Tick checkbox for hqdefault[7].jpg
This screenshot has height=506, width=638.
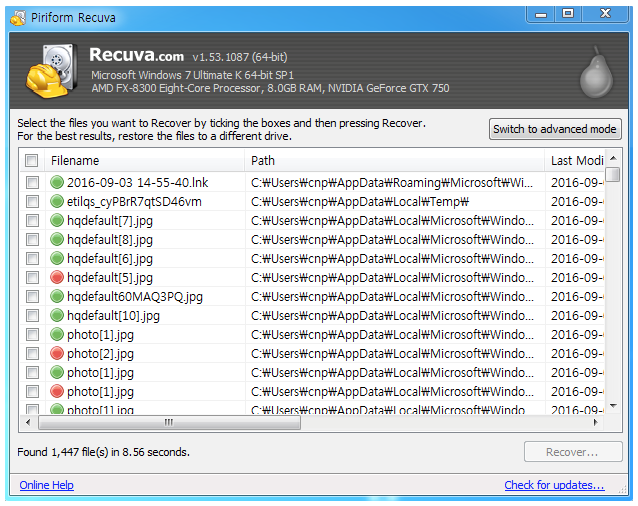pyautogui.click(x=33, y=220)
